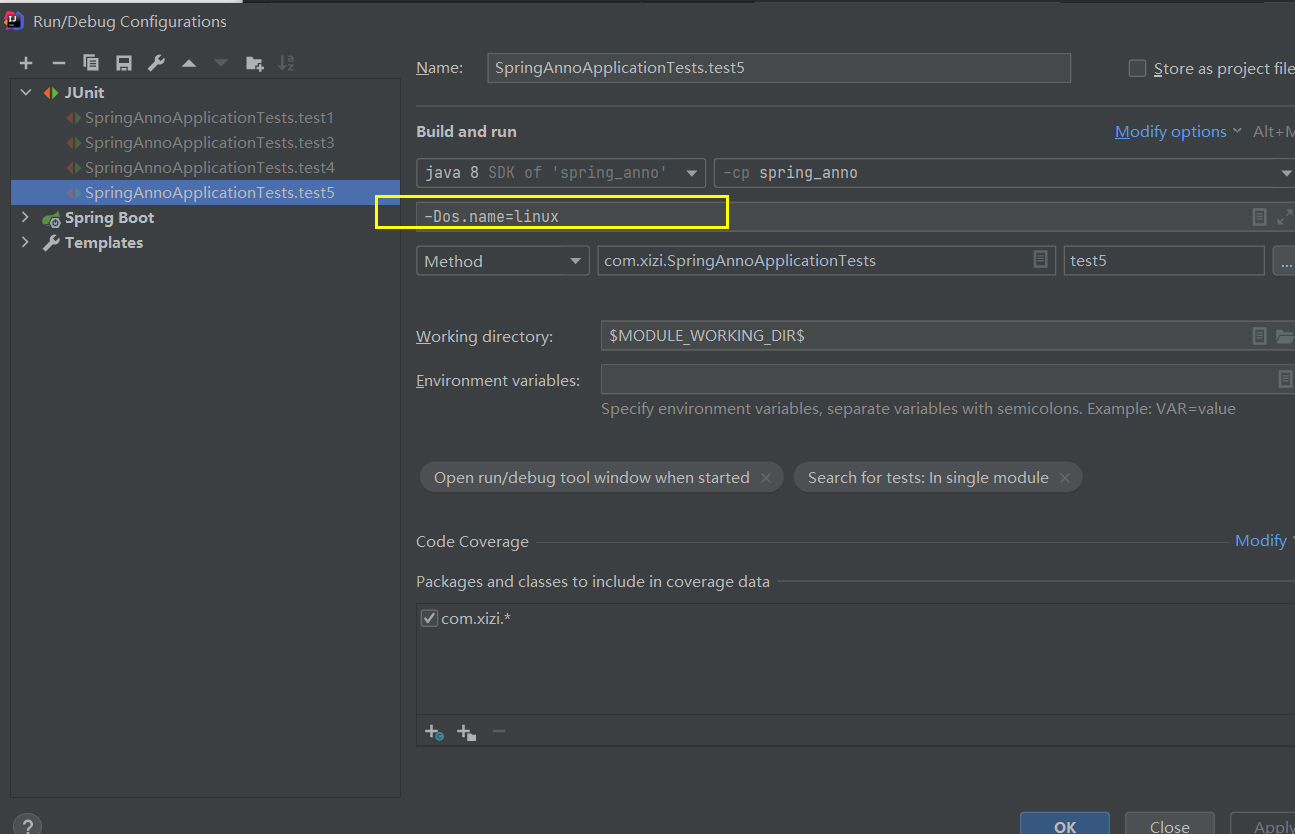Browse folder for Working directory
Viewport: 1295px width, 834px height.
click(x=1285, y=336)
